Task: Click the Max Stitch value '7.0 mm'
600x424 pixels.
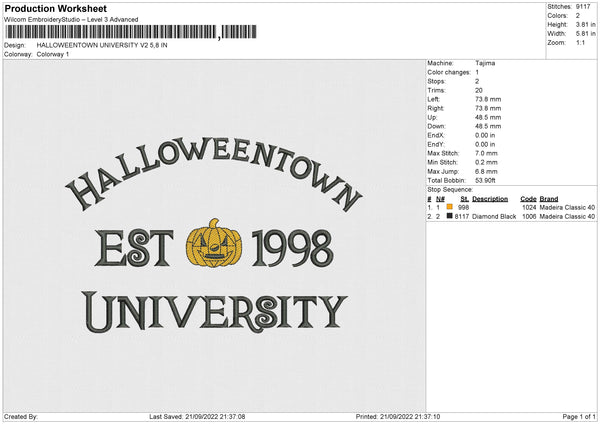Action: pos(486,153)
